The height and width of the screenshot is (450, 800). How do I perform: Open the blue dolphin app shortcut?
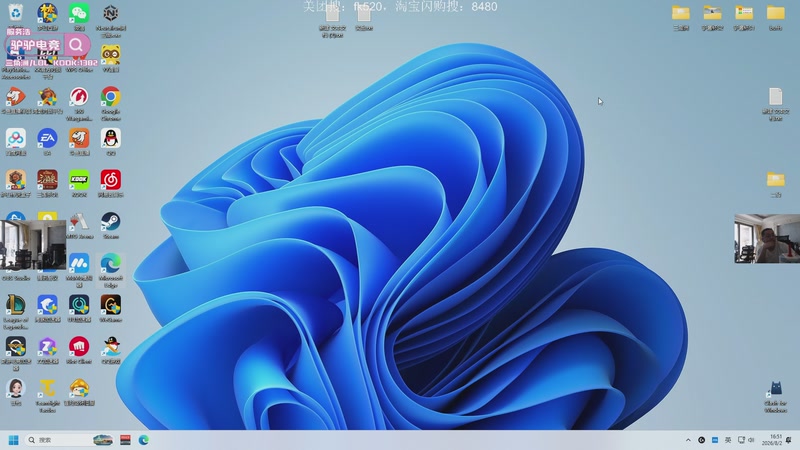47,305
